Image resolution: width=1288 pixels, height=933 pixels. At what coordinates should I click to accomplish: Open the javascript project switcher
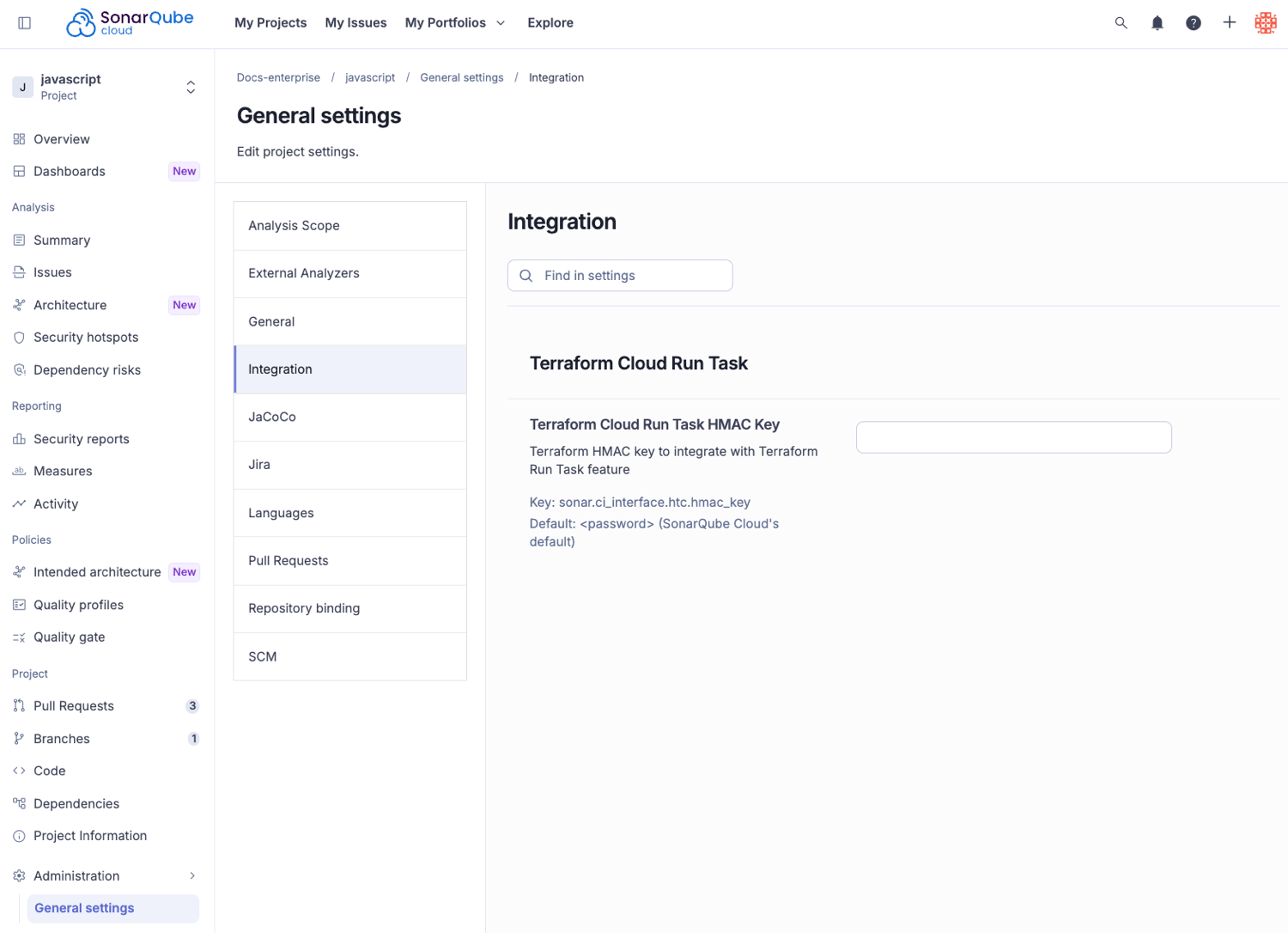point(106,87)
